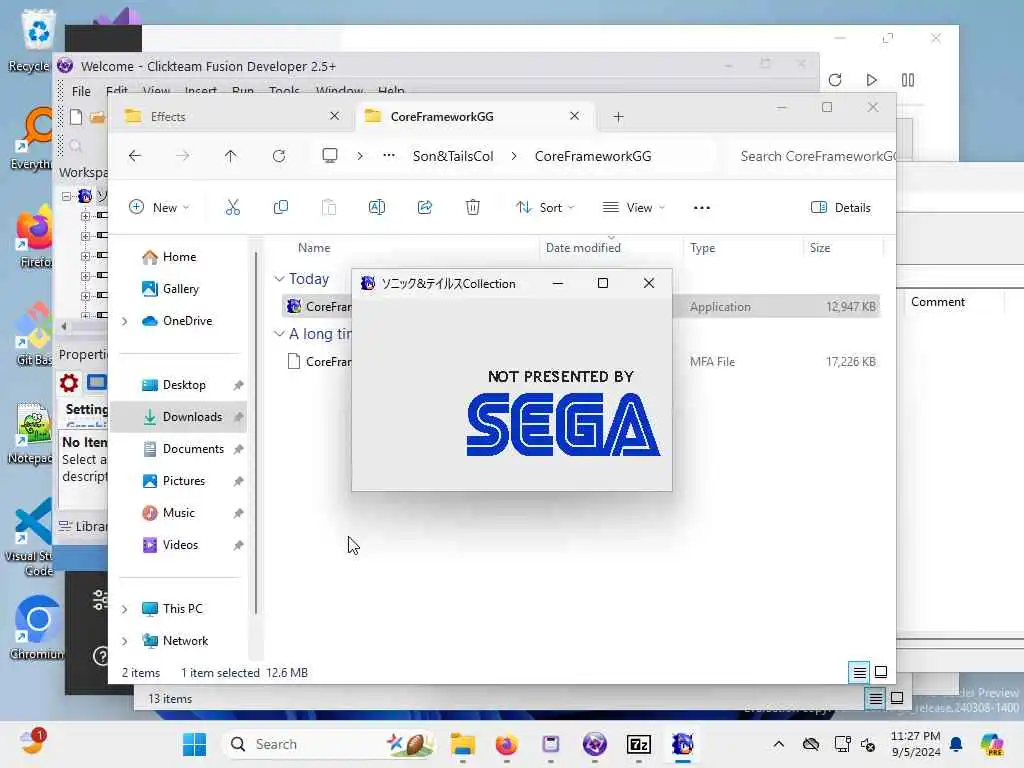This screenshot has width=1024, height=768.
Task: Click the reload icon in the background window
Action: (x=835, y=80)
